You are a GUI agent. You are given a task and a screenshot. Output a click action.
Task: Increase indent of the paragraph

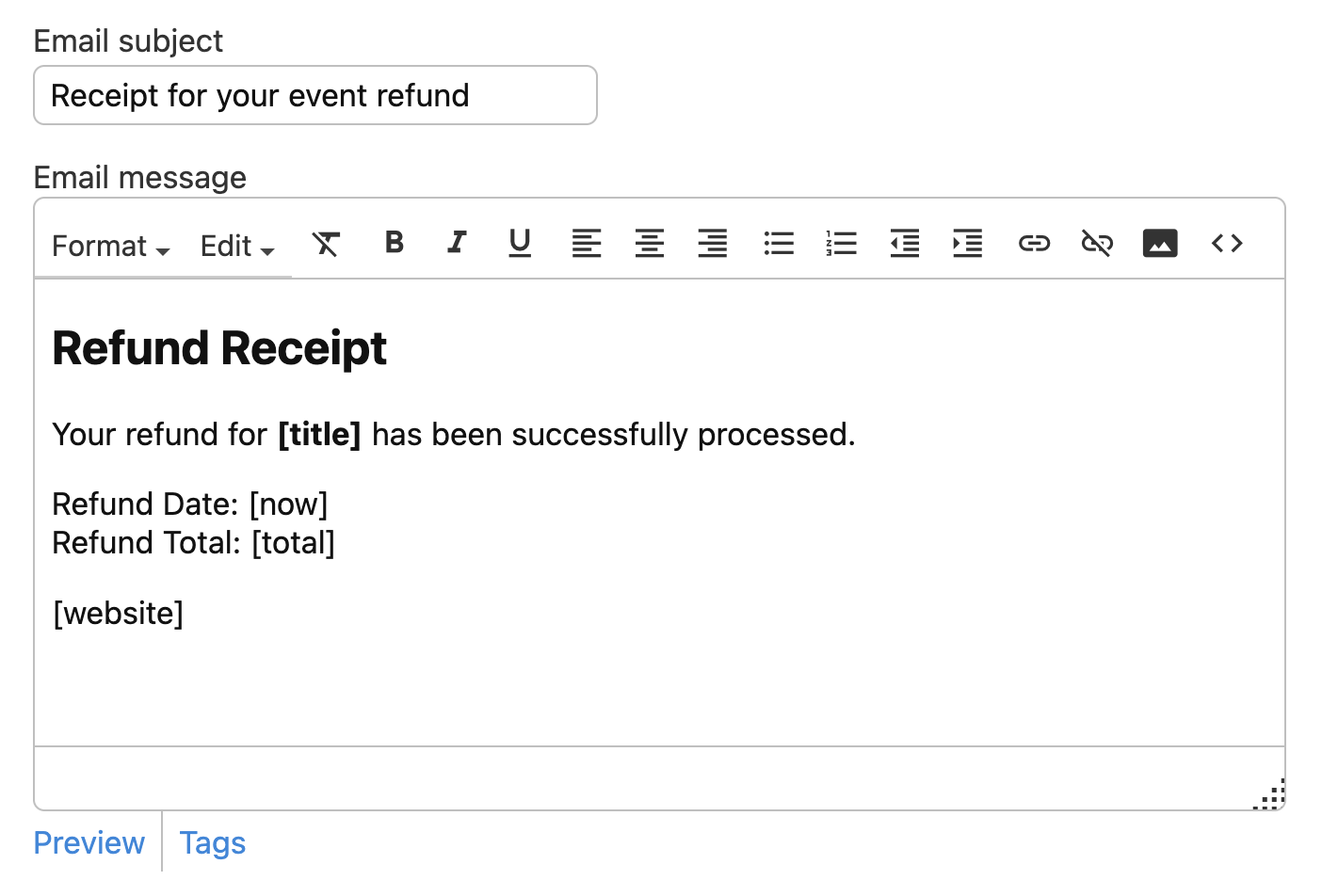click(x=968, y=244)
